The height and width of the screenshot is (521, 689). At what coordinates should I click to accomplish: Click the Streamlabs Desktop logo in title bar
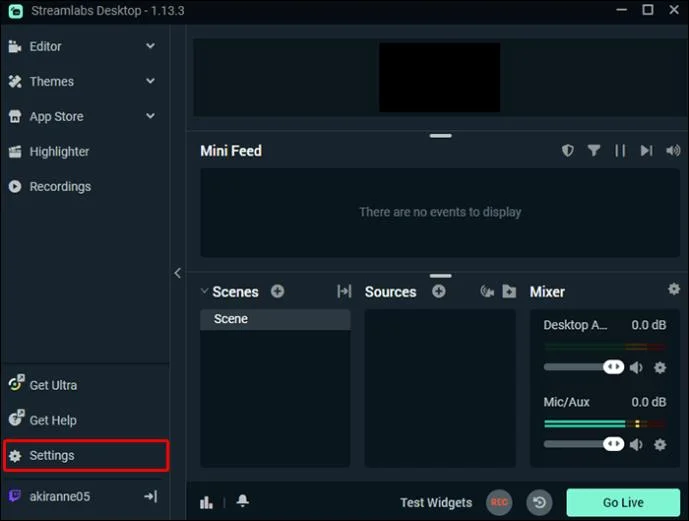tap(16, 11)
